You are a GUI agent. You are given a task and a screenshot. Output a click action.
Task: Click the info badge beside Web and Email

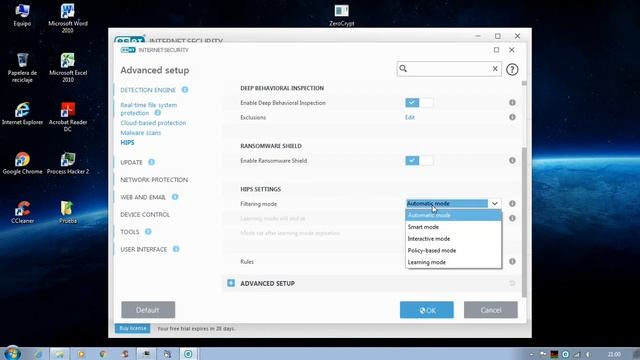click(175, 197)
